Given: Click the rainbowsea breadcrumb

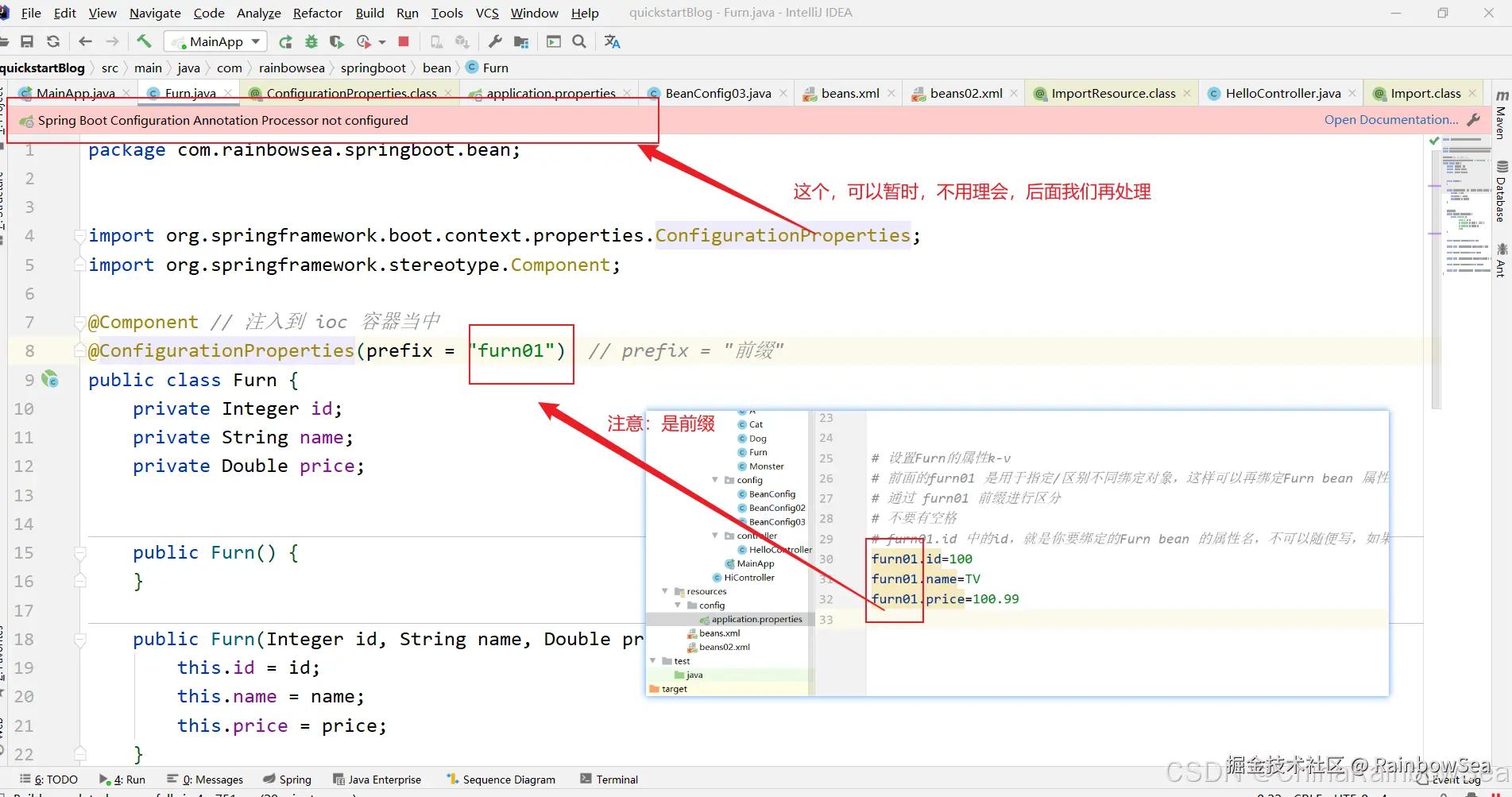Looking at the screenshot, I should point(292,68).
